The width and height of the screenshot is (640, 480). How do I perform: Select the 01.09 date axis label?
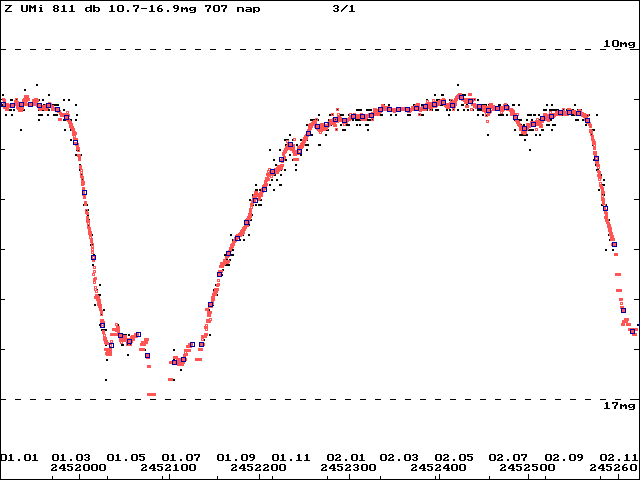coord(236,458)
